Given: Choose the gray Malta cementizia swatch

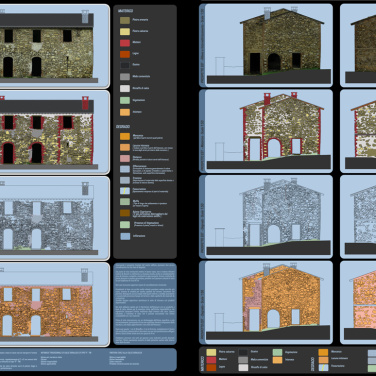Looking at the screenshot, I should coord(125,77).
